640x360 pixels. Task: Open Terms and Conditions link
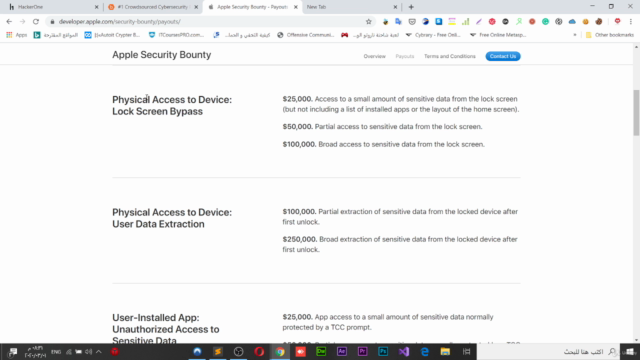click(449, 56)
